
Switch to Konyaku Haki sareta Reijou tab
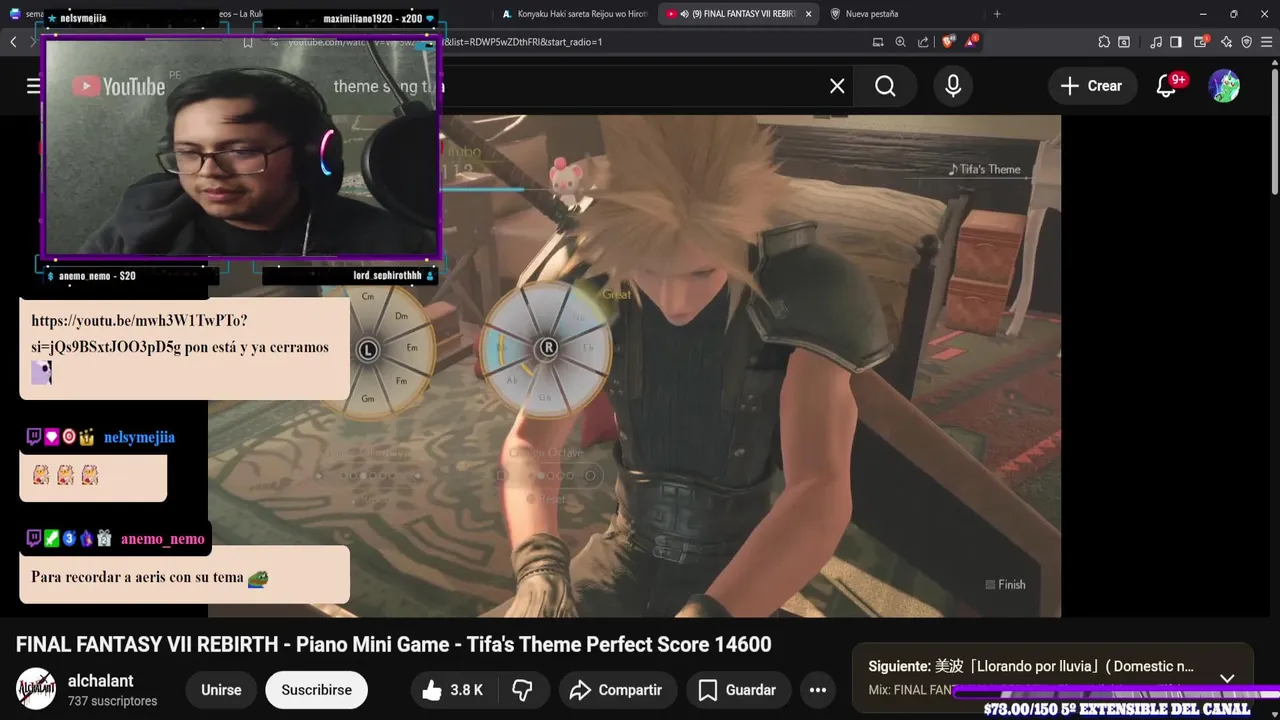(575, 14)
